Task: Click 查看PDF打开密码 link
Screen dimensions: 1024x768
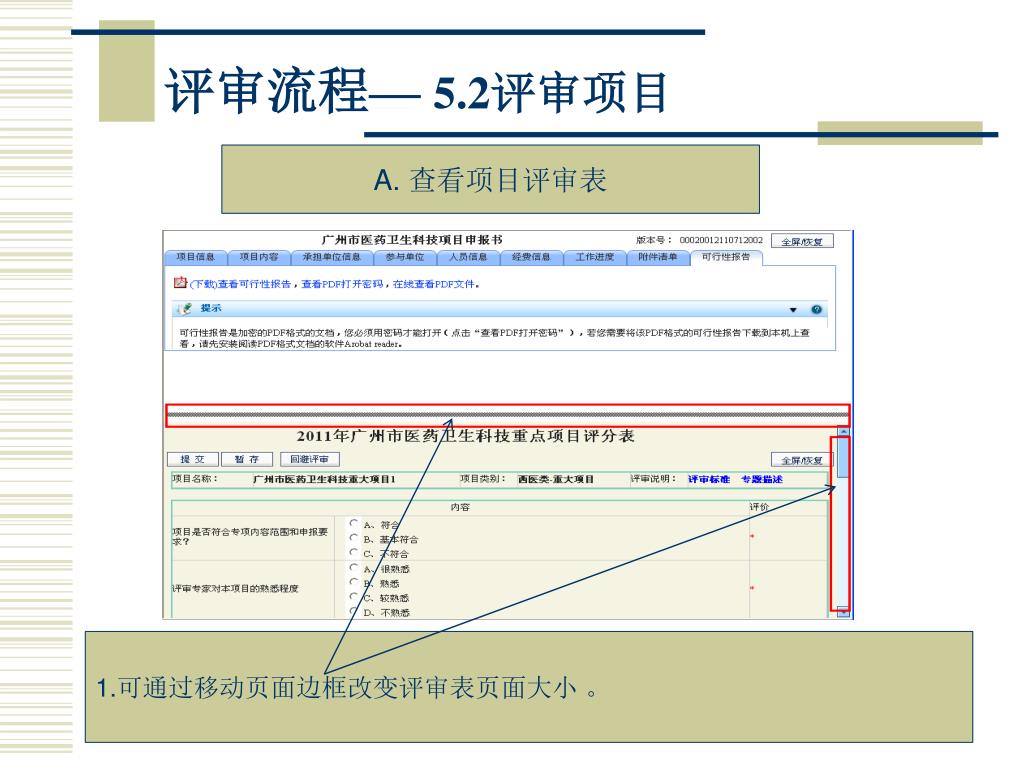Action: 342,284
